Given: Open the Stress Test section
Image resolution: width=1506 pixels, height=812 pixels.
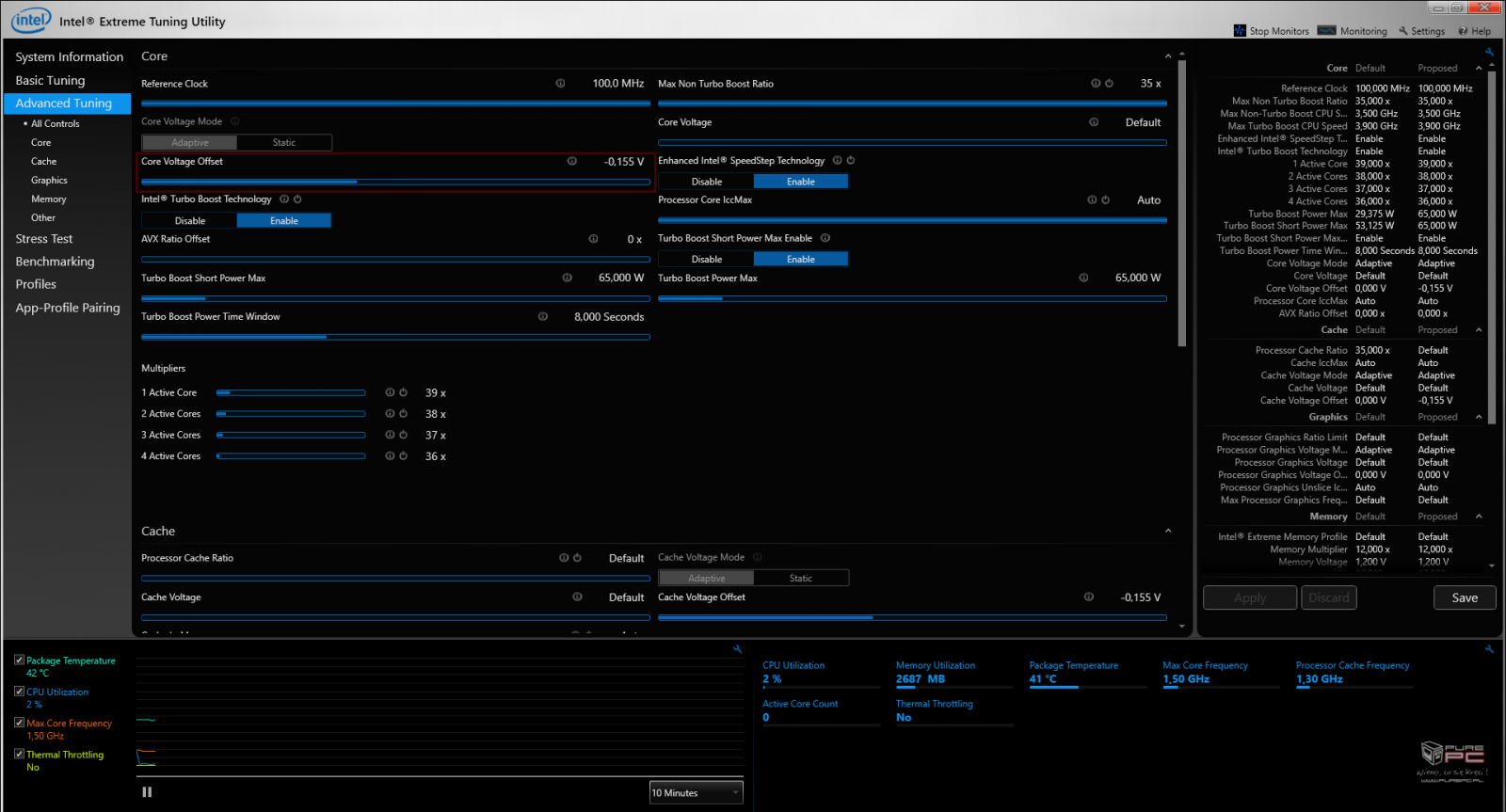Looking at the screenshot, I should (44, 239).
